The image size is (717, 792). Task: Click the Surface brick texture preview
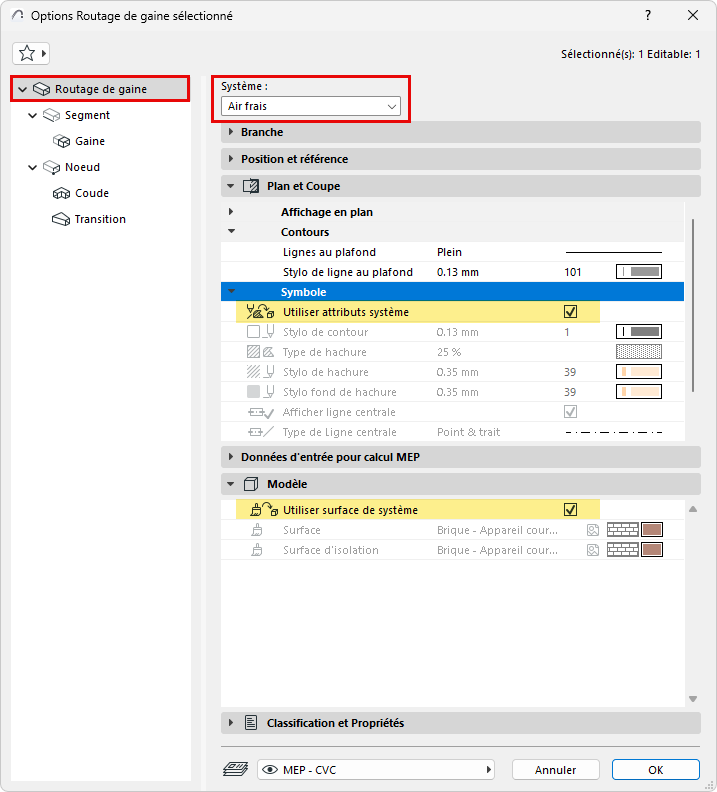[623, 530]
